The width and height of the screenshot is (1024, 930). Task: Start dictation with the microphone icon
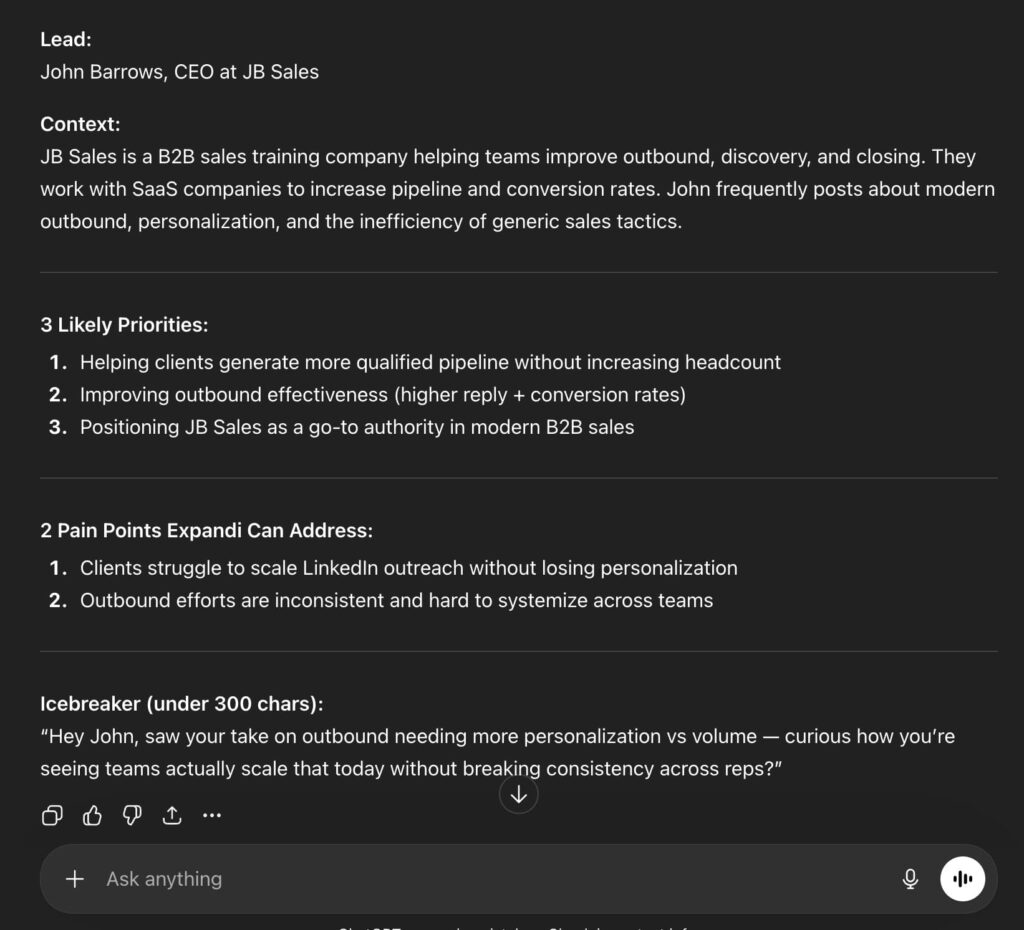pos(910,879)
